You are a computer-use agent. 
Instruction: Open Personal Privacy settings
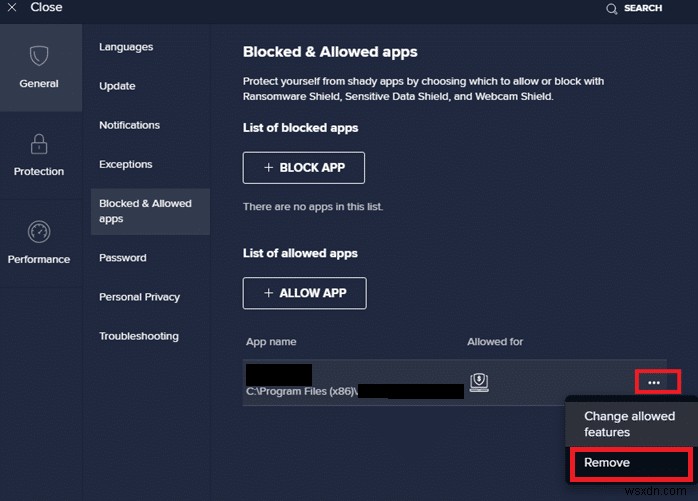click(x=139, y=297)
